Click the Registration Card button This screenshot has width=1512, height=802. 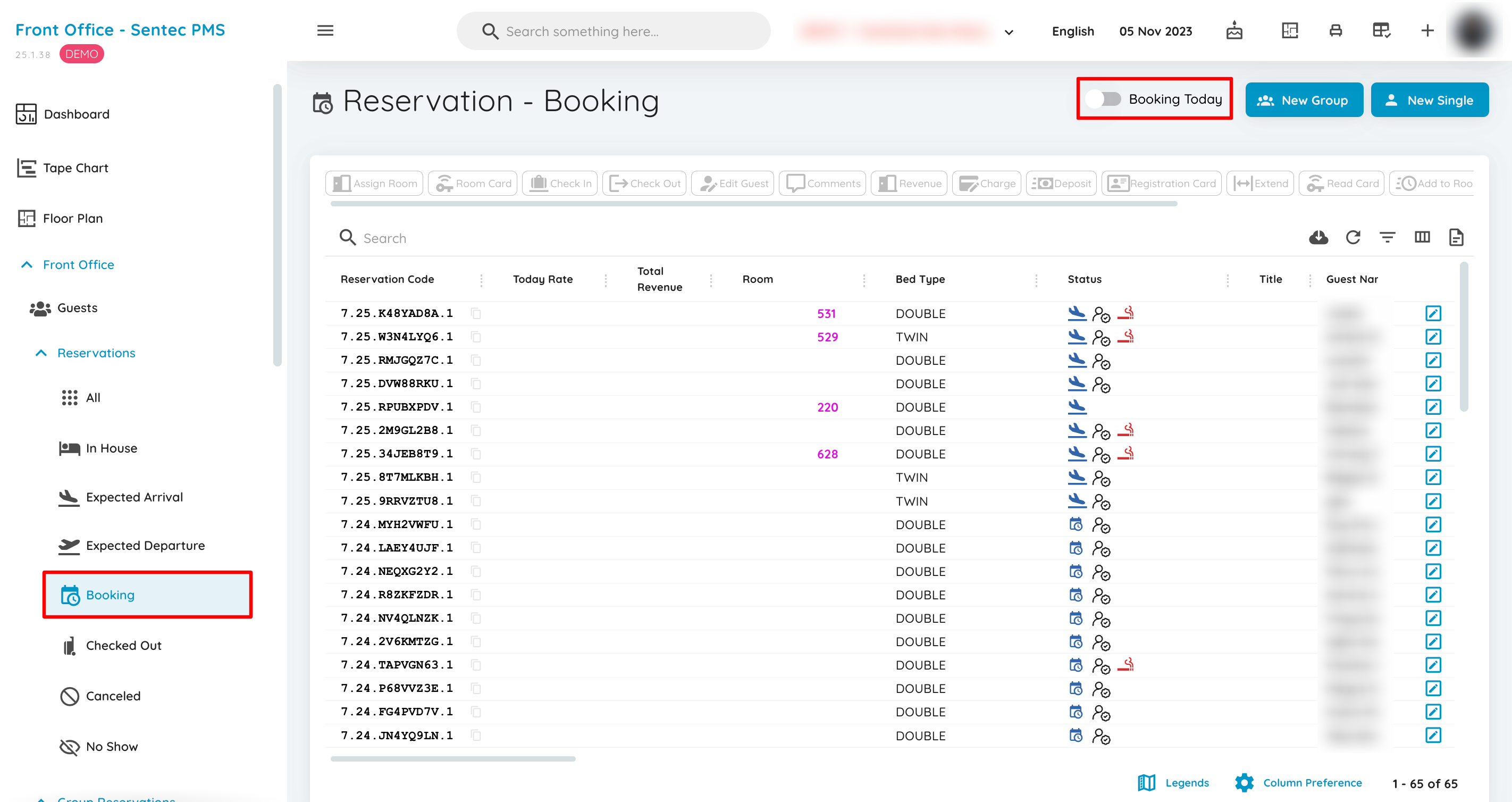coord(1161,183)
